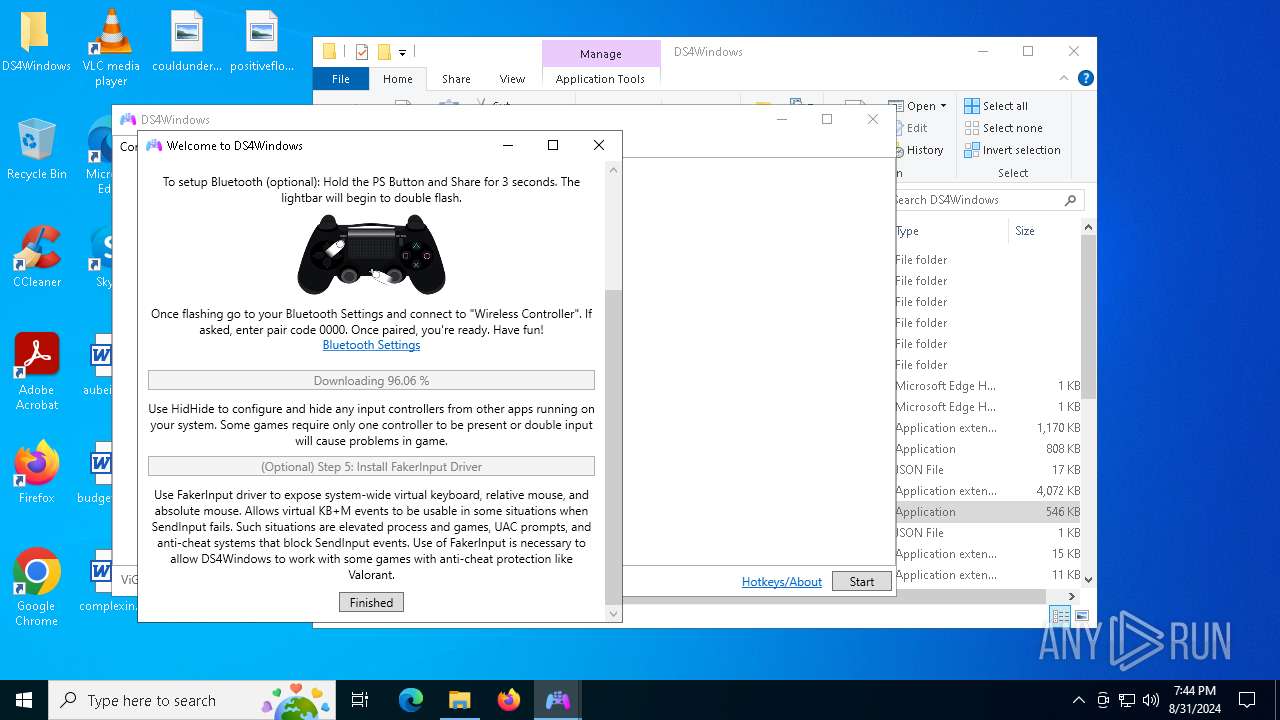1280x720 pixels.
Task: Switch Explorer to large icons view
Action: coord(1082,616)
